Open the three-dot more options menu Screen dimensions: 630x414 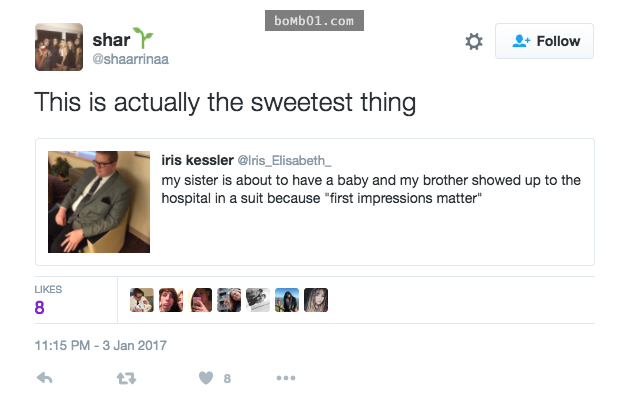click(x=286, y=378)
